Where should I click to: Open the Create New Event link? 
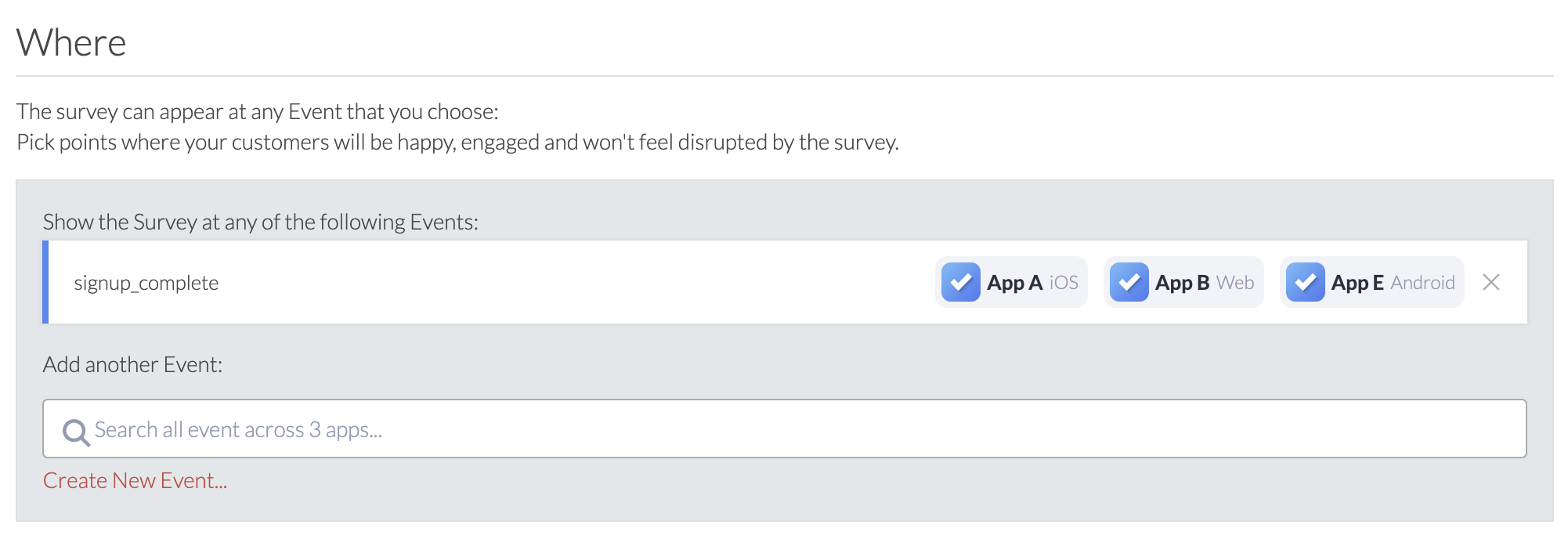[135, 481]
